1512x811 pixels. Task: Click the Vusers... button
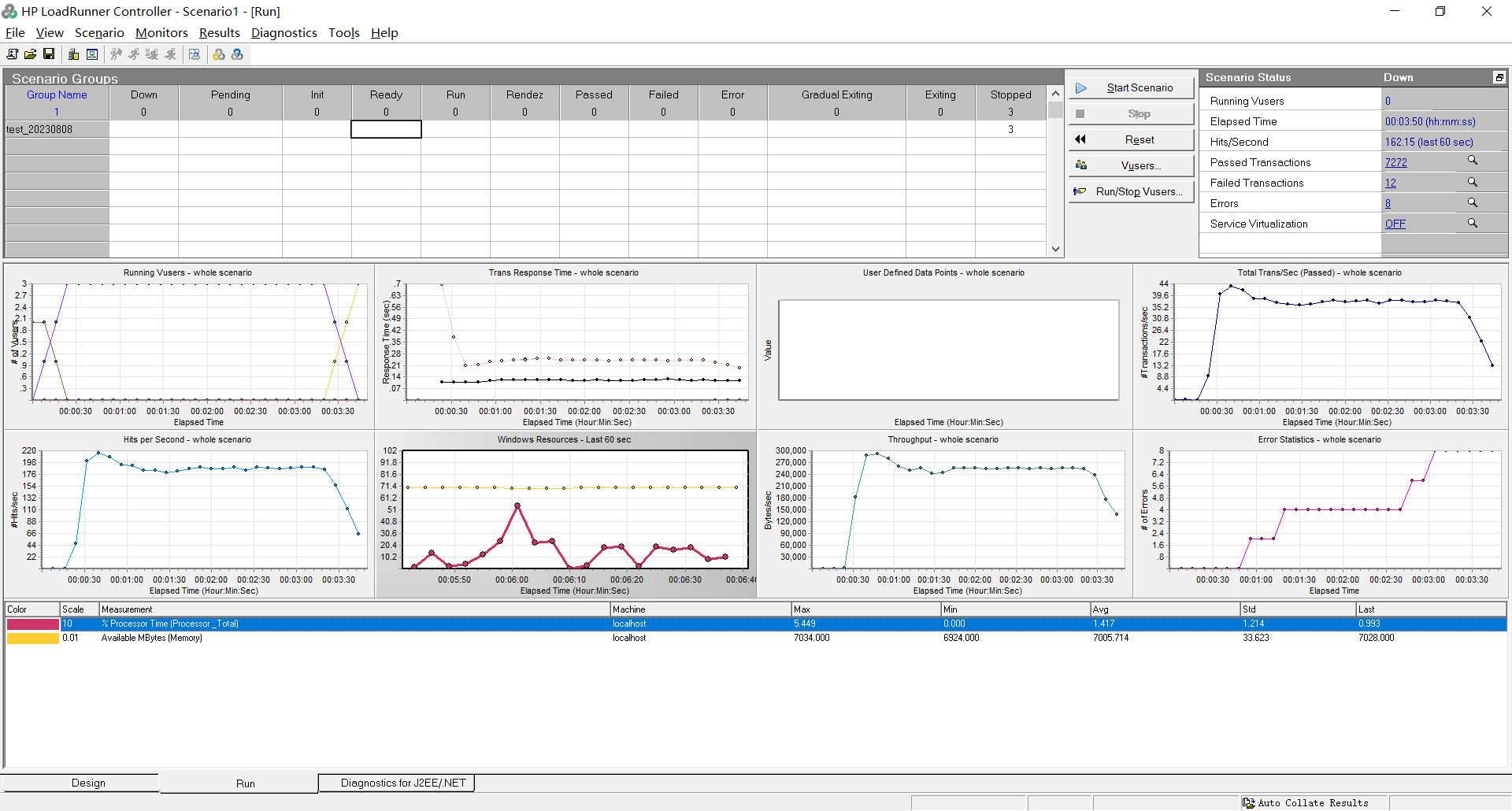[1132, 165]
